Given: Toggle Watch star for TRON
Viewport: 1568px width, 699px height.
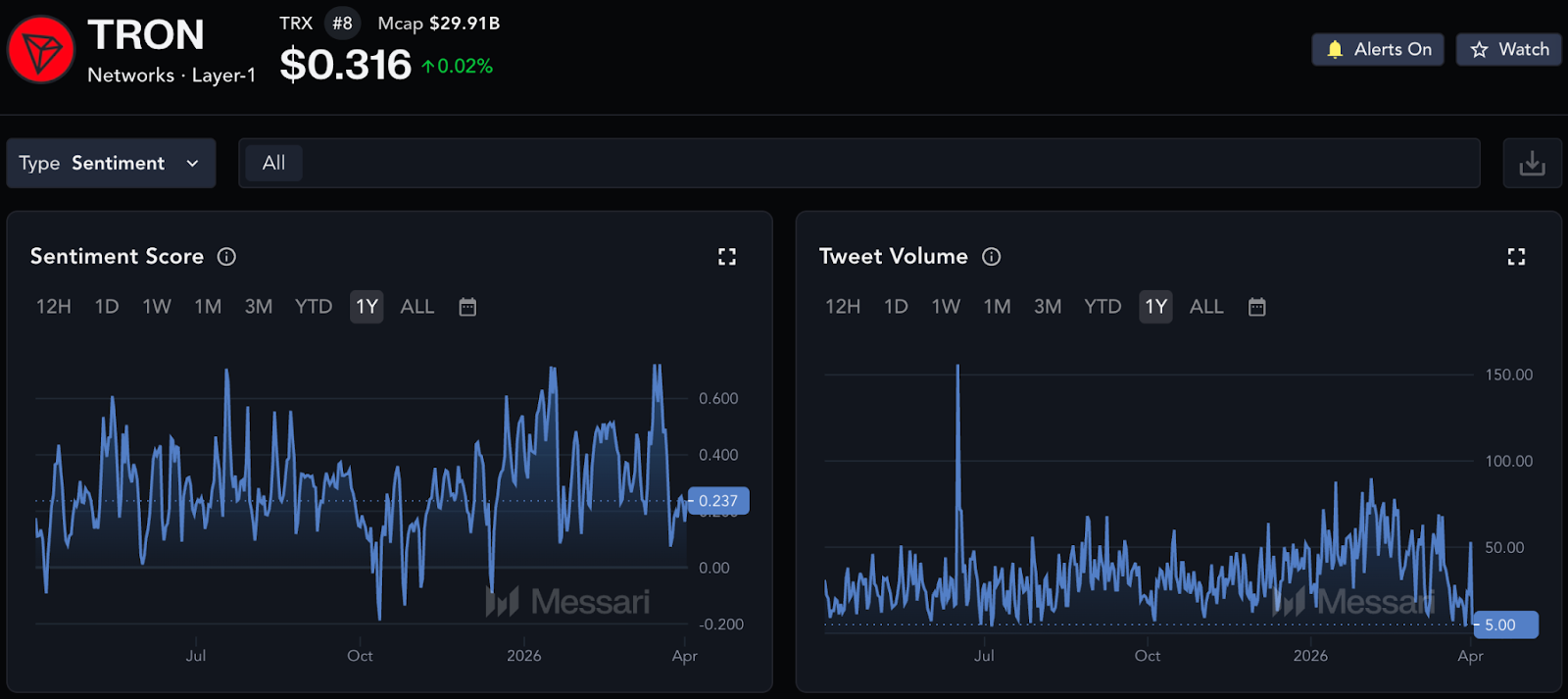Looking at the screenshot, I should [1509, 49].
